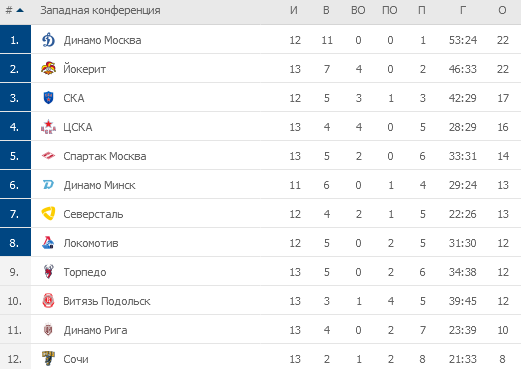
Task: Click the Динамо Минск logo
Action: (x=48, y=185)
